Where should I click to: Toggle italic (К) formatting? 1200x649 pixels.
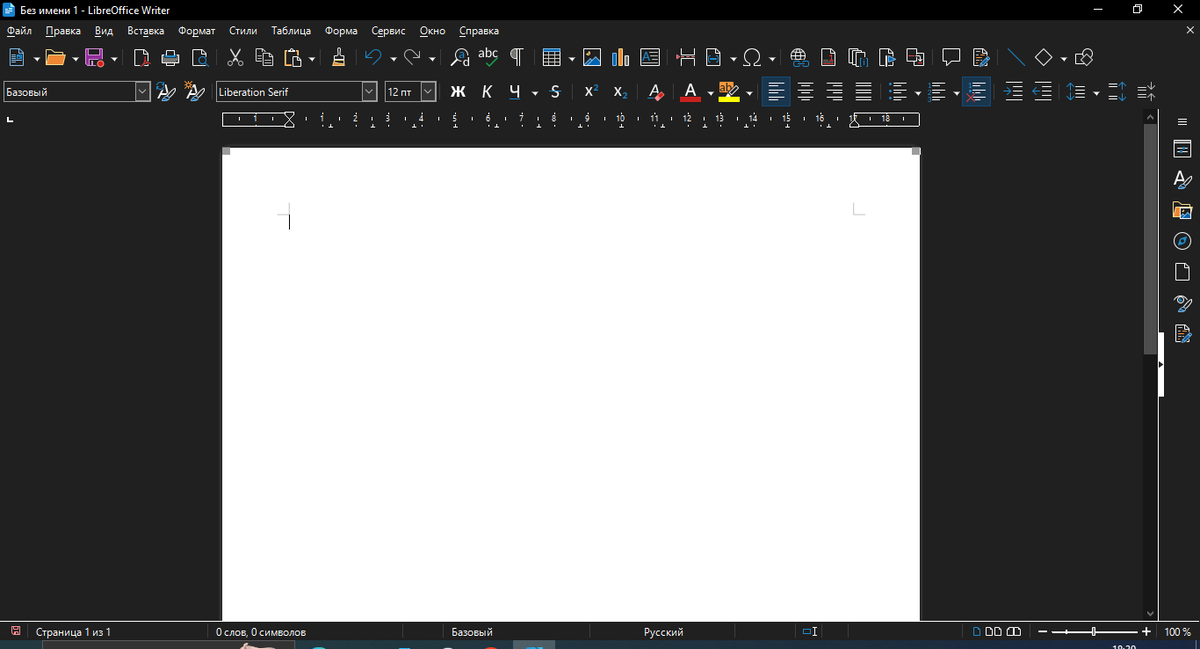[x=487, y=92]
